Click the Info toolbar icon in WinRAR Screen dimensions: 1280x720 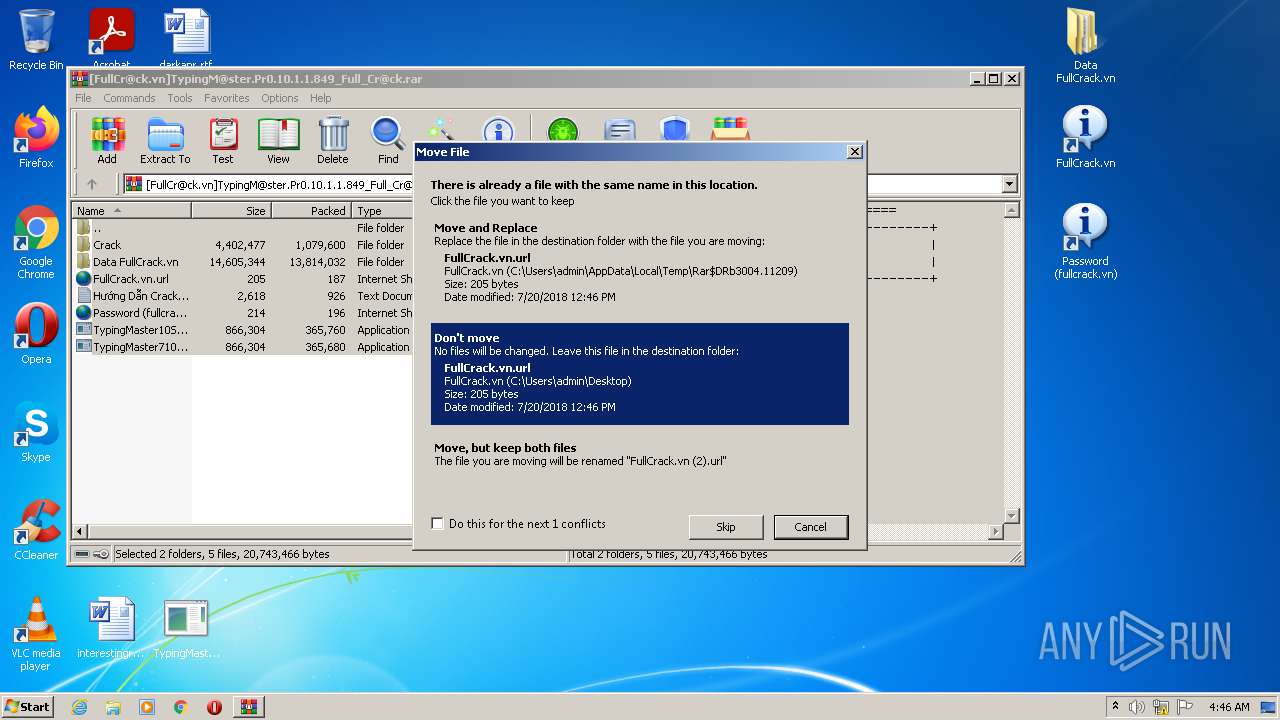coord(498,131)
